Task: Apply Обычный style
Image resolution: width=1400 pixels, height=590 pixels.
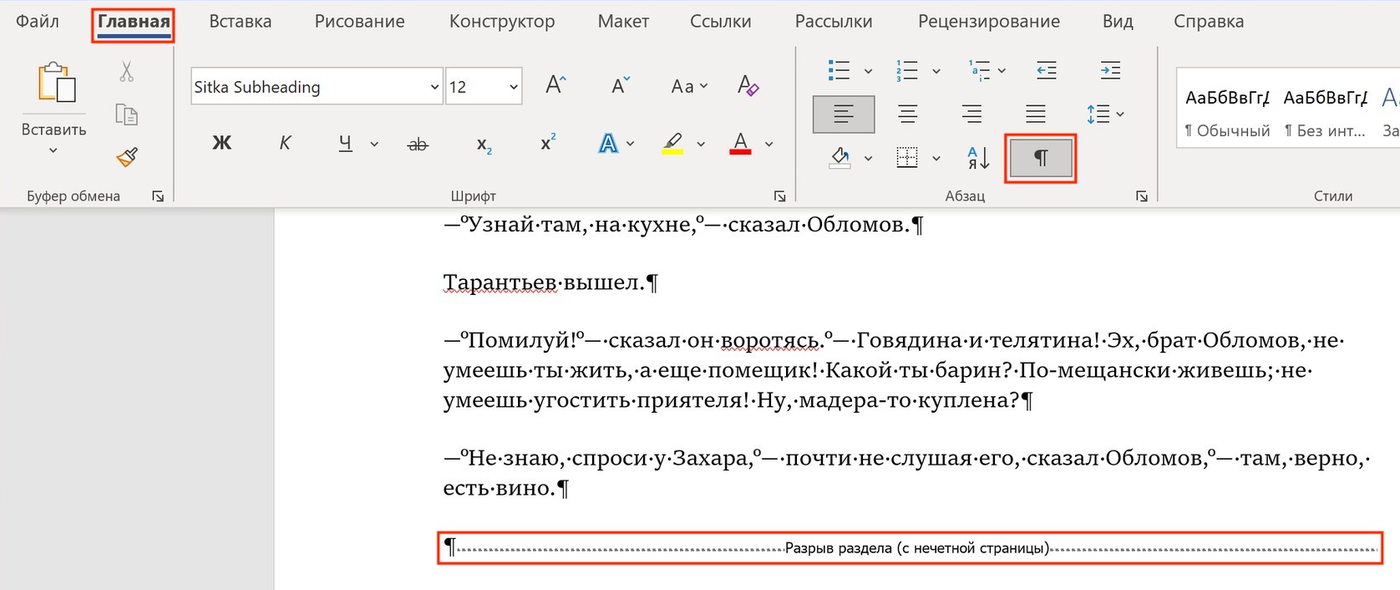Action: 1227,113
